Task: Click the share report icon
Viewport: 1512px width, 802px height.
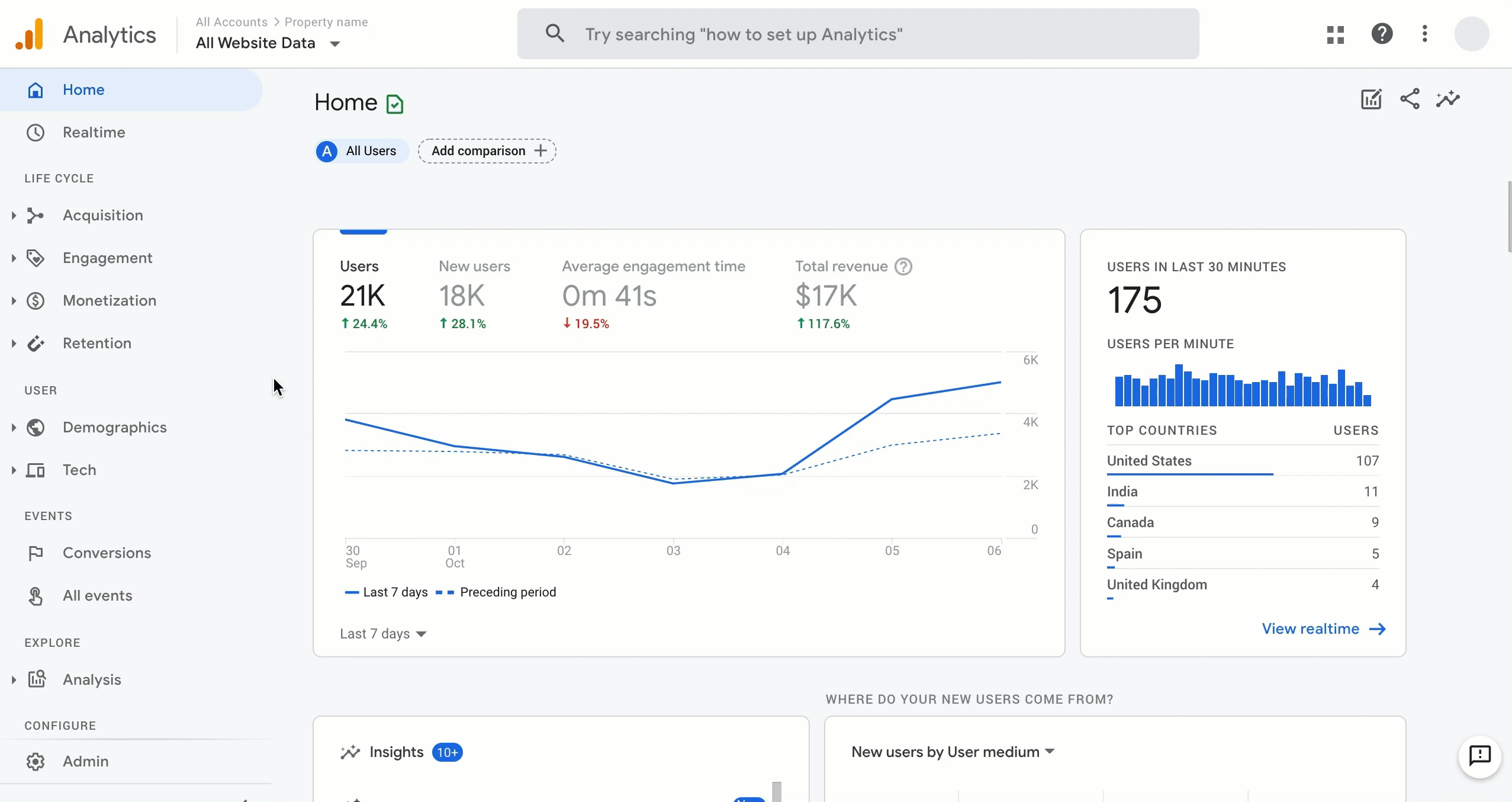Action: pyautogui.click(x=1410, y=99)
